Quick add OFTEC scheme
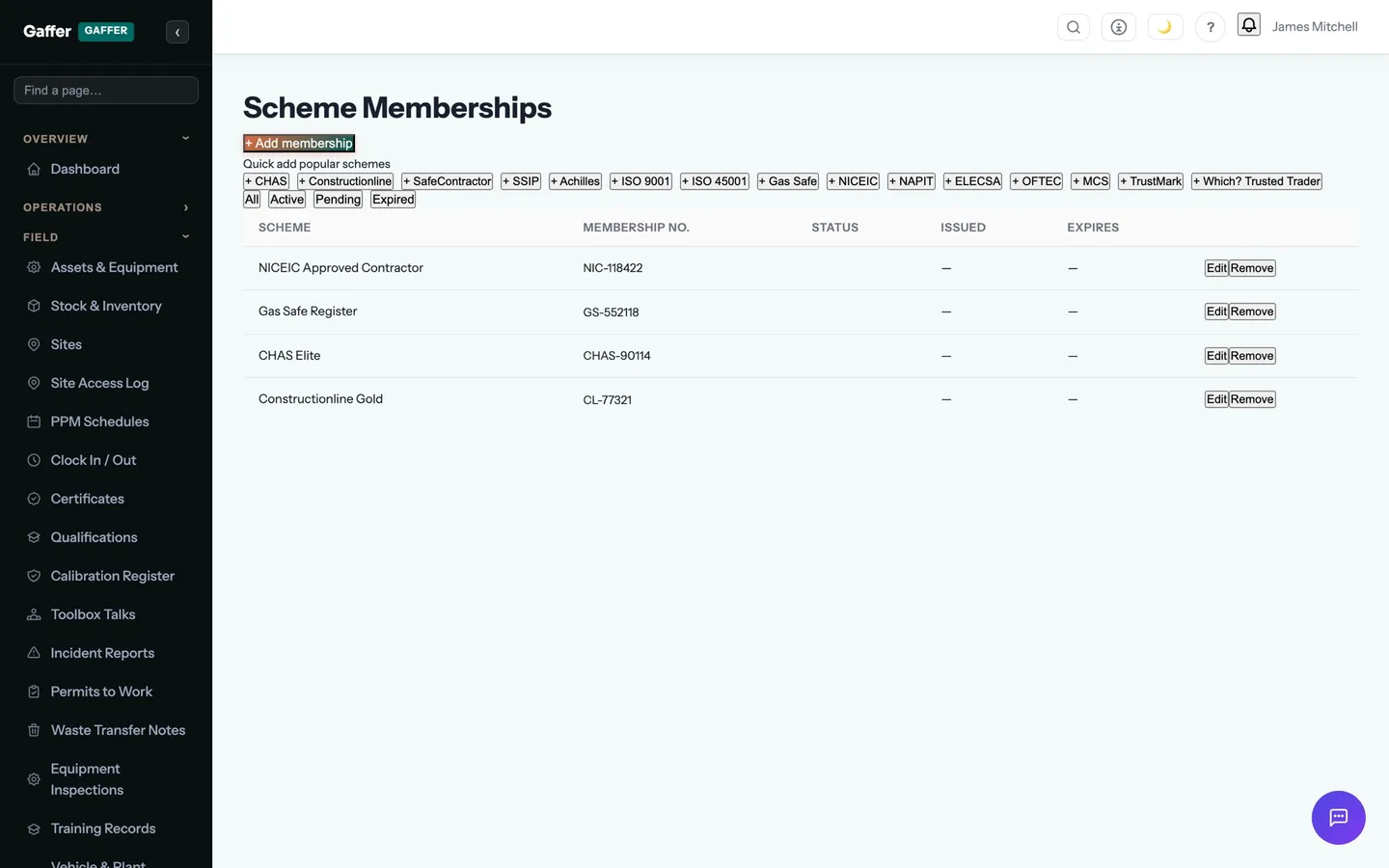Viewport: 1389px width, 868px height. point(1037,181)
